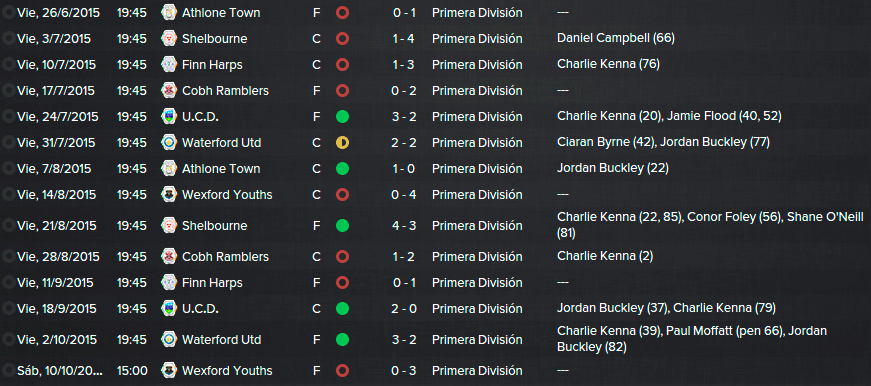Click green win indicator on U.C.D. 3-2 match

(x=342, y=117)
